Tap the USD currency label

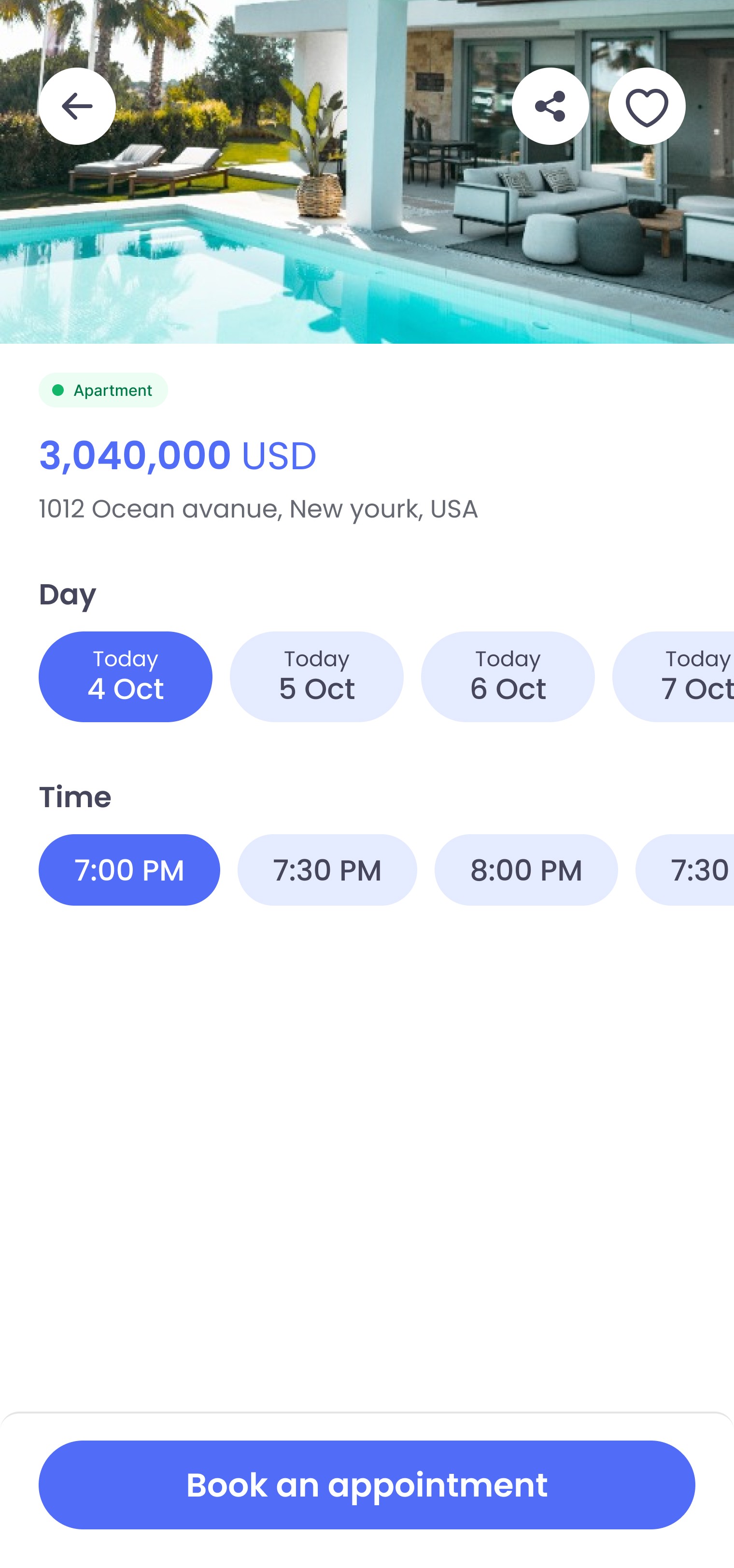click(x=280, y=456)
